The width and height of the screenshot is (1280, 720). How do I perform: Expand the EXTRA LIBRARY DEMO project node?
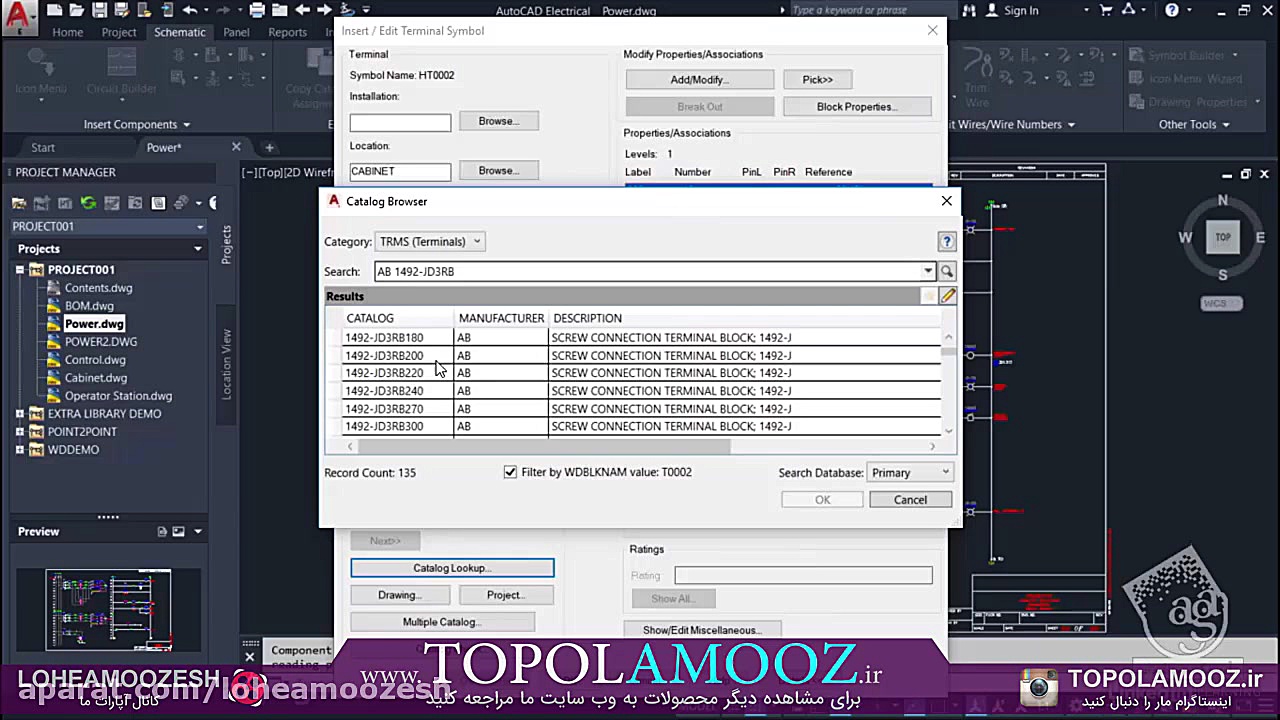tap(20, 414)
